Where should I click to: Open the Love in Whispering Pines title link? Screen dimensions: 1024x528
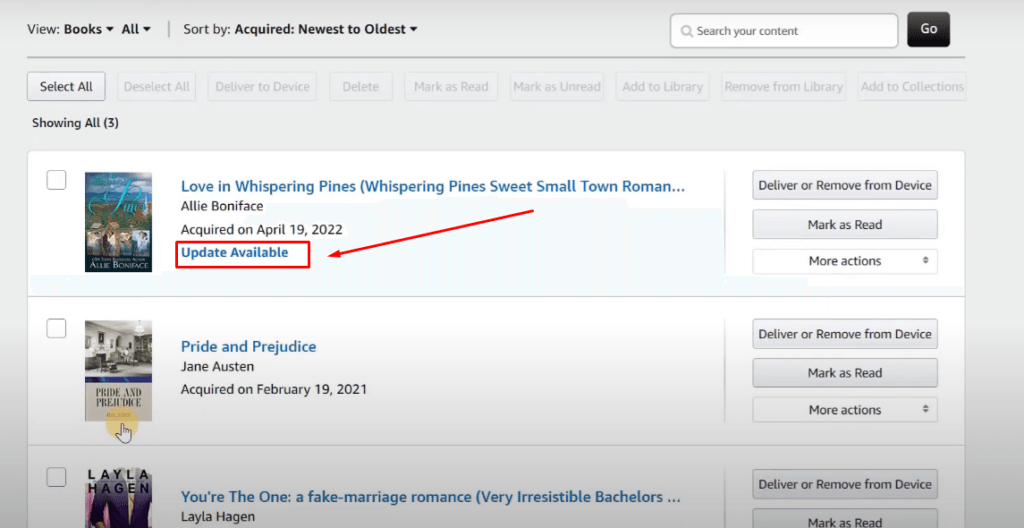click(x=433, y=186)
